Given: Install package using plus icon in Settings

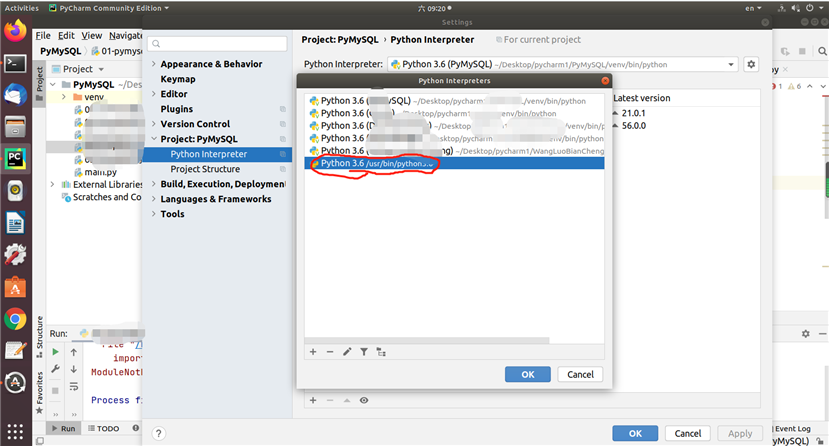Looking at the screenshot, I should pyautogui.click(x=313, y=401).
